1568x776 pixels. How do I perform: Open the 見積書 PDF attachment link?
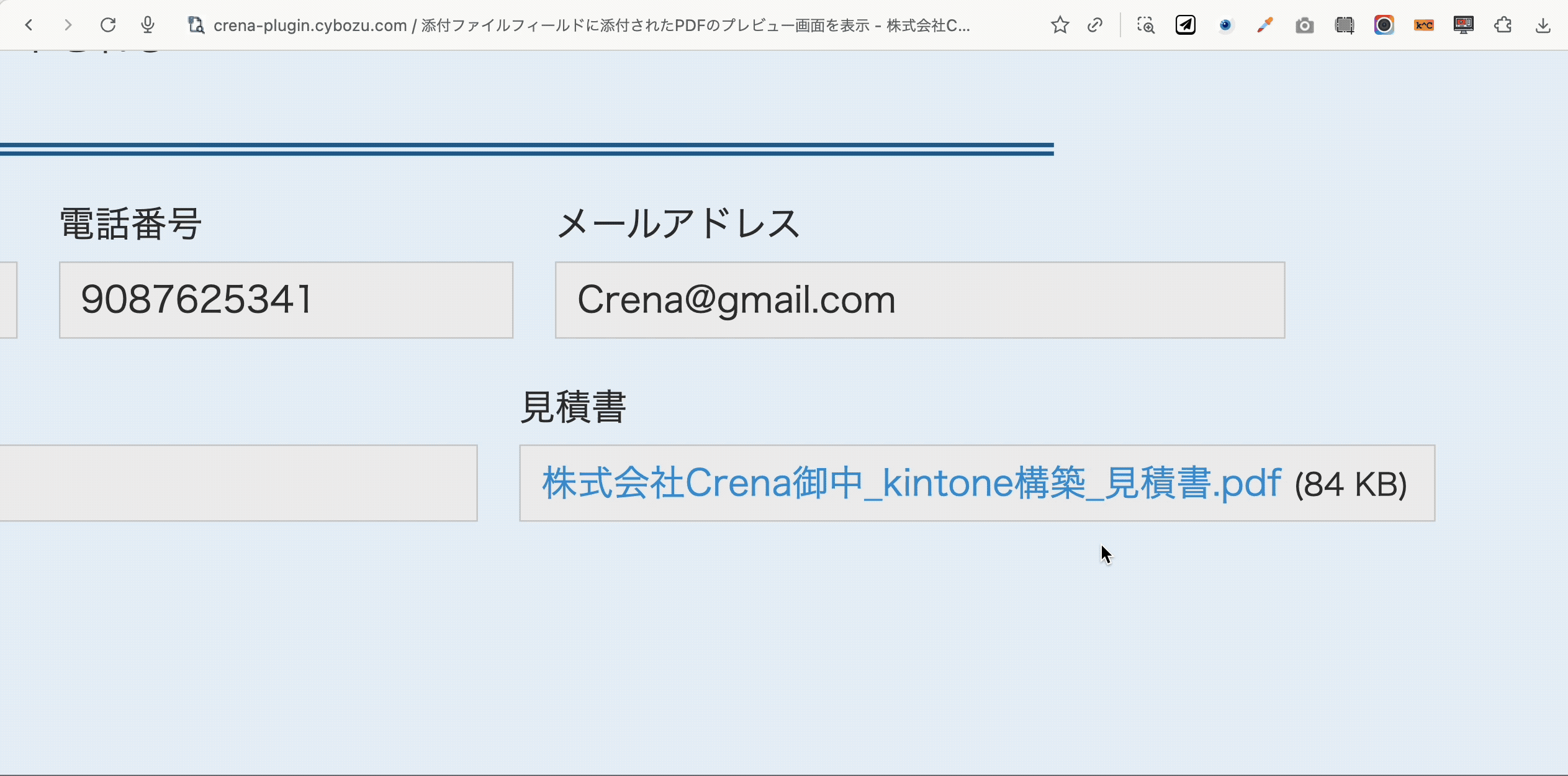tap(911, 484)
